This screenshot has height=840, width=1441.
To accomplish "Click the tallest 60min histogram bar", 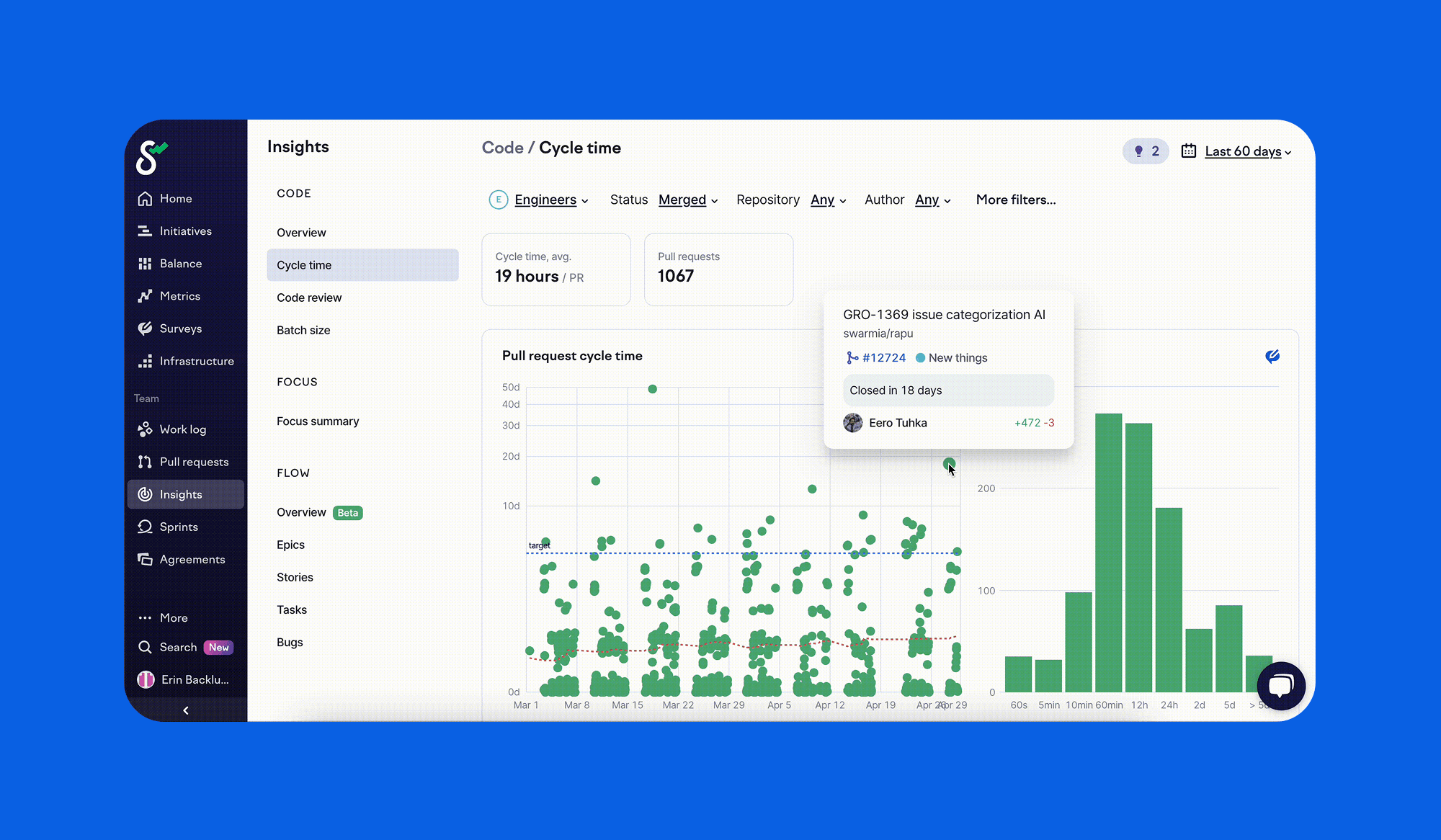I will click(x=1108, y=551).
